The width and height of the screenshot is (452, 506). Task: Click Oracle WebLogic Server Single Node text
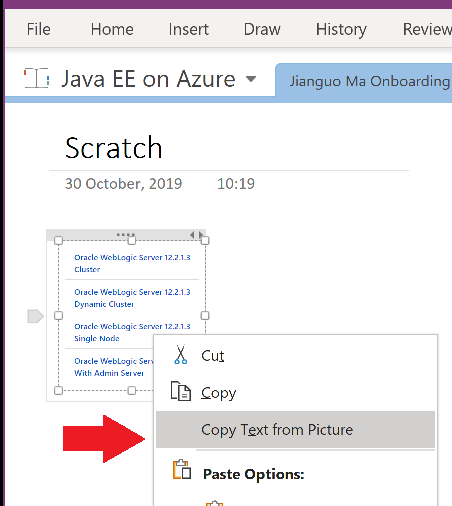[132, 332]
